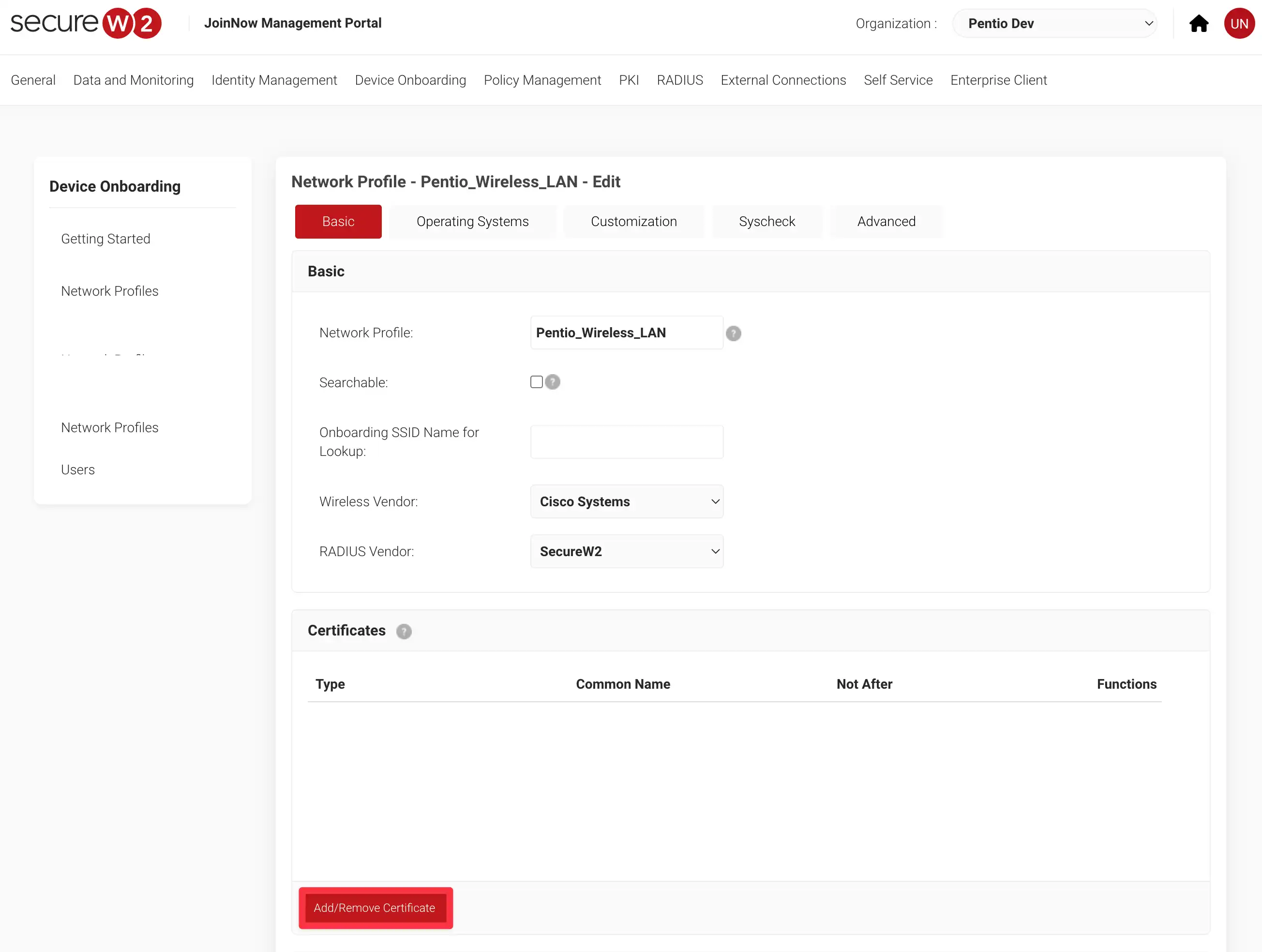Switch to Customization tab
Screen dimensions: 1262x952
(634, 222)
